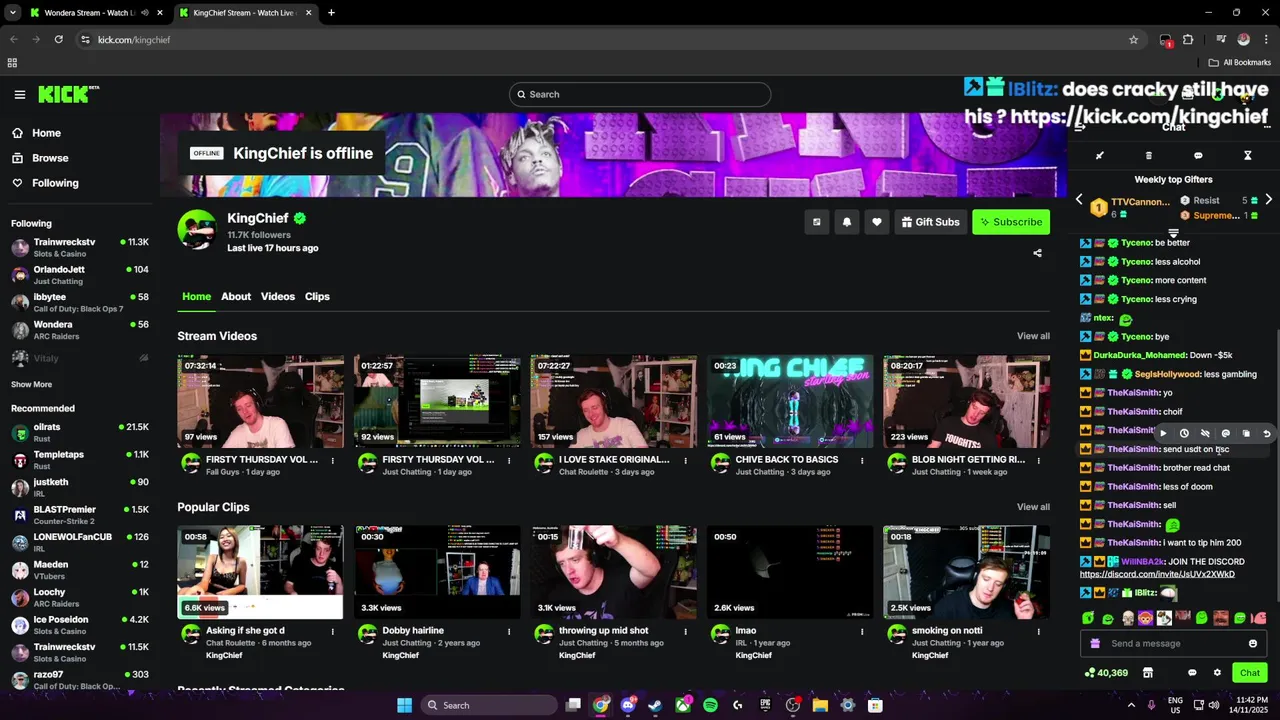Viewport: 1280px width, 720px height.
Task: Go to next Weekly top Gifters page
Action: pyautogui.click(x=1268, y=200)
